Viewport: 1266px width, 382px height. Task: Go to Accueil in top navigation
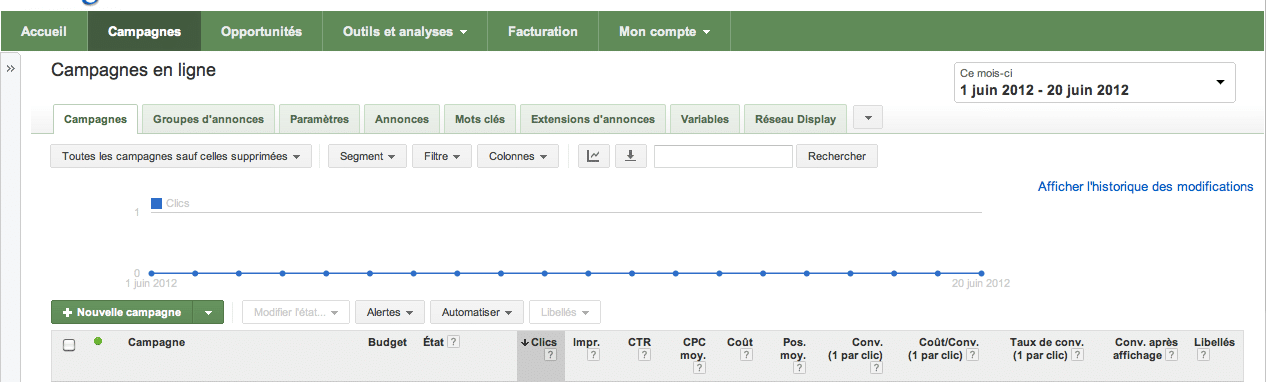tap(44, 32)
